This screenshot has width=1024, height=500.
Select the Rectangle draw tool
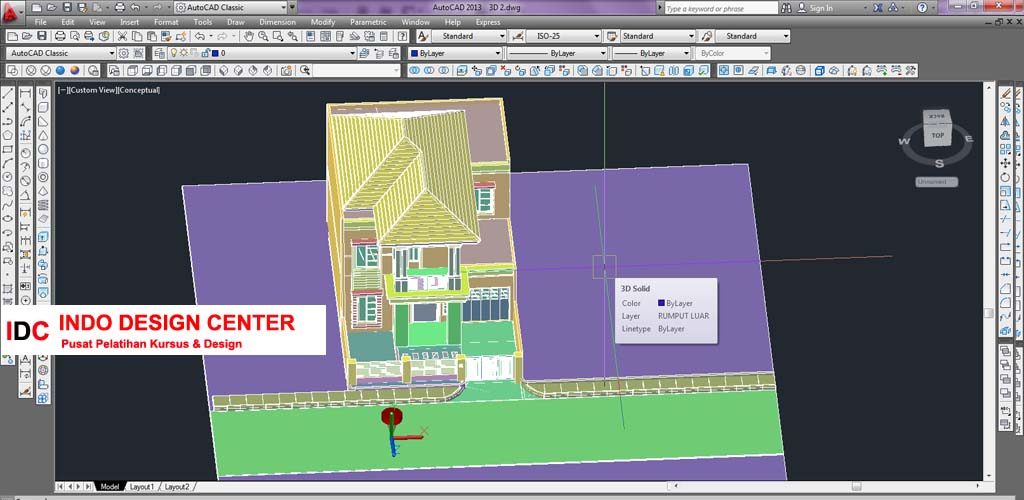tap(8, 149)
